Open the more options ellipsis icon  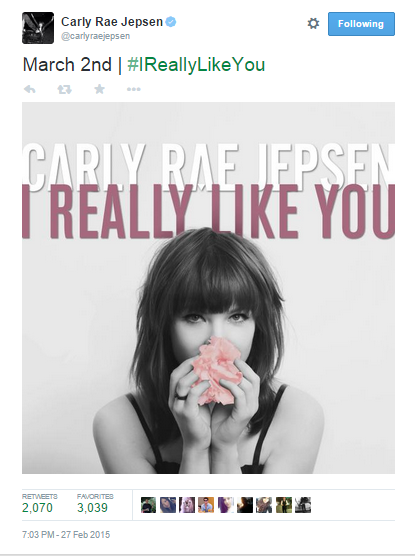click(x=134, y=89)
